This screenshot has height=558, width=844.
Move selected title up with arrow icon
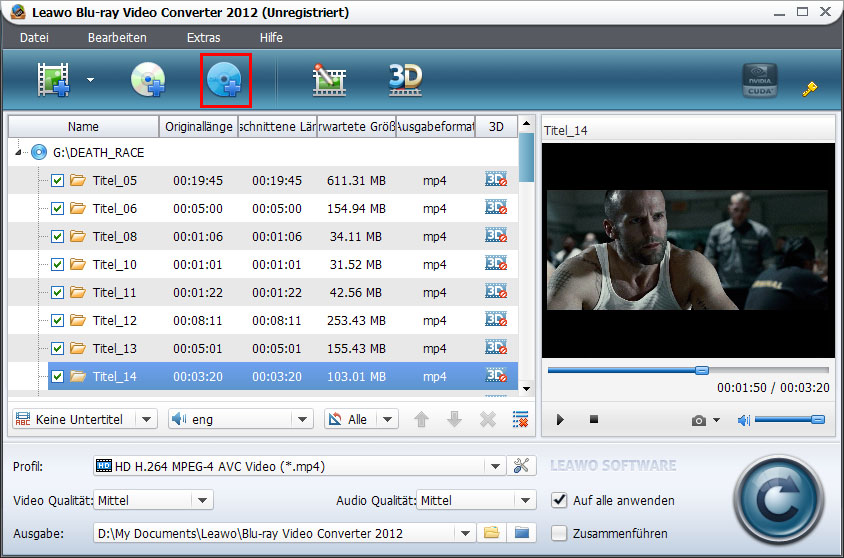(421, 419)
